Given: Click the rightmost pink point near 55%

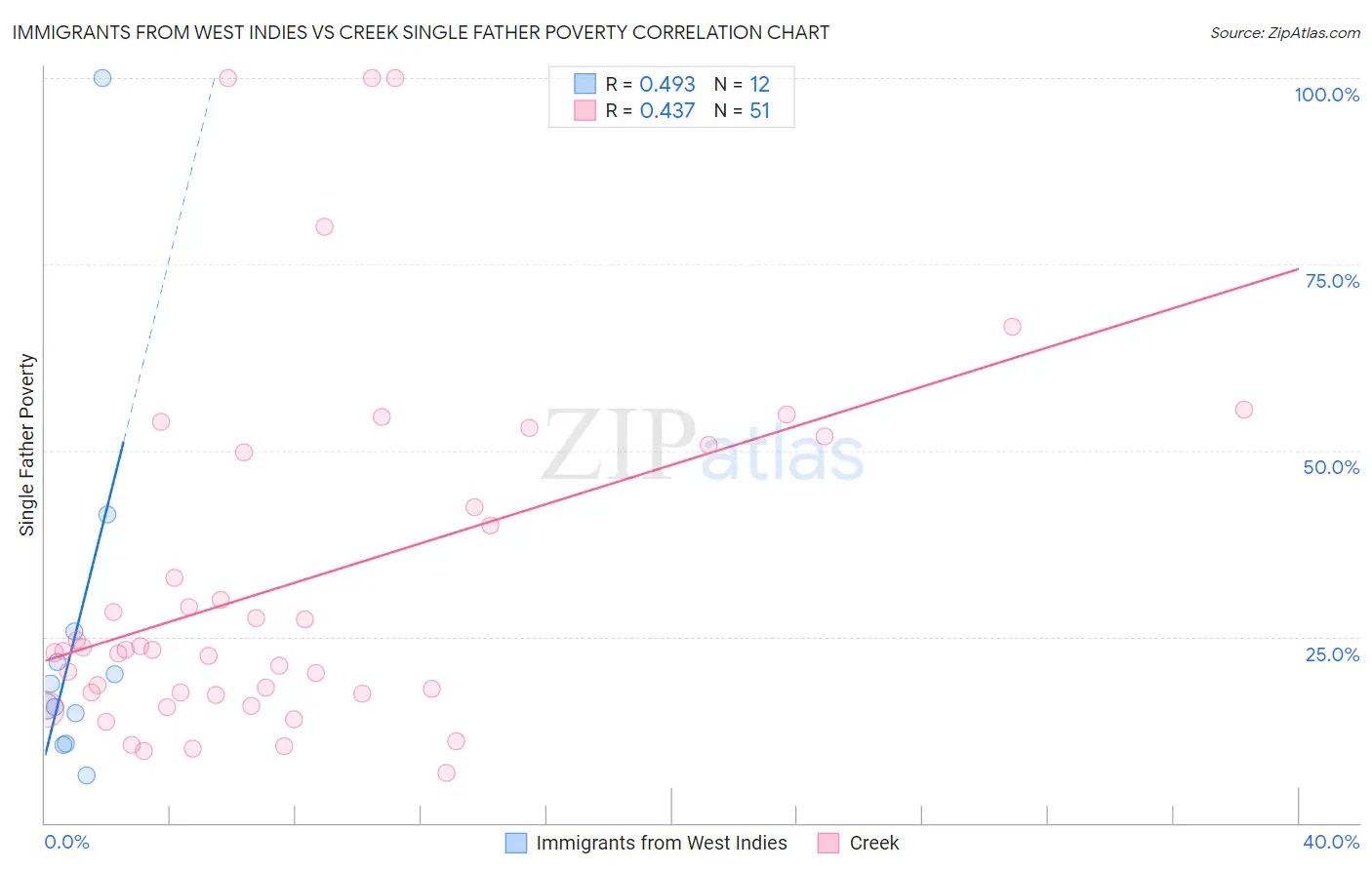Looking at the screenshot, I should point(1243,410).
